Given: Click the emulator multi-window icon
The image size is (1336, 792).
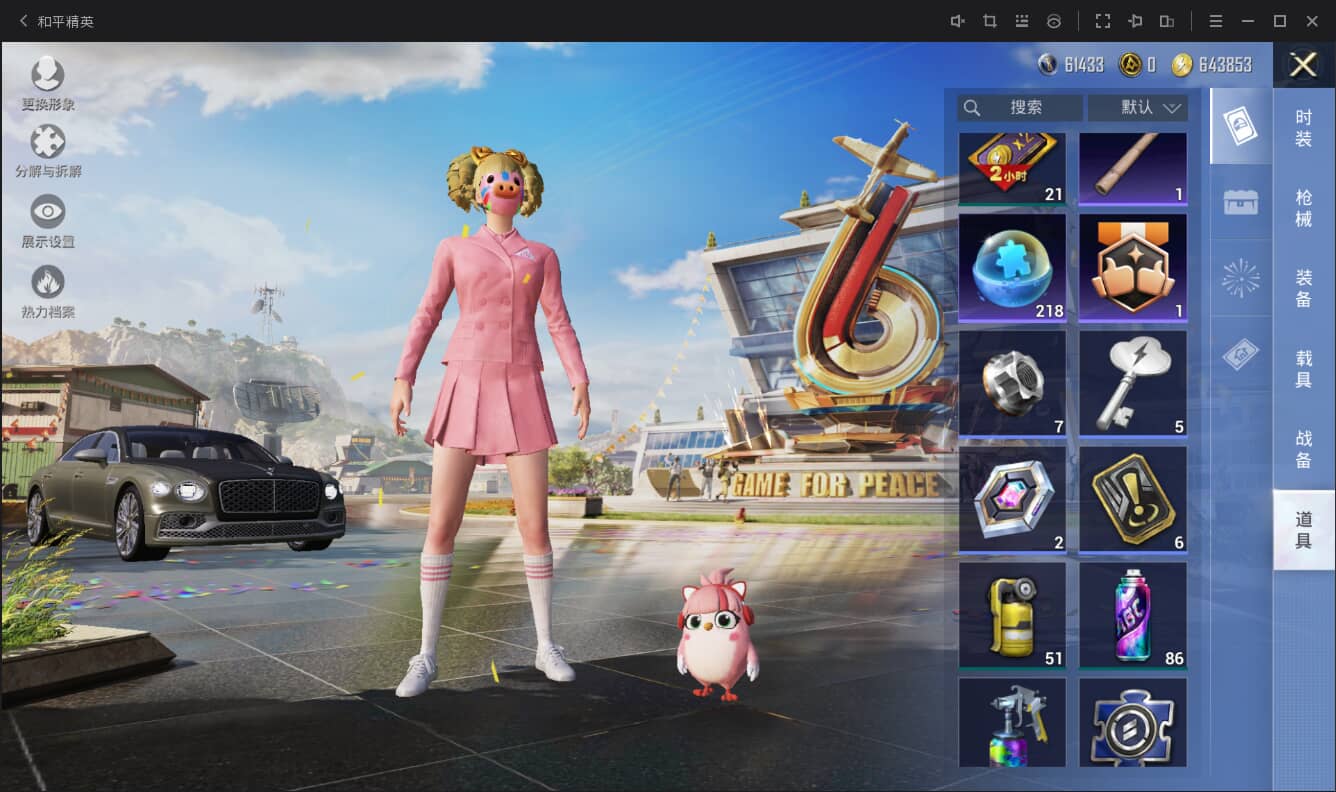Looking at the screenshot, I should 1167,21.
